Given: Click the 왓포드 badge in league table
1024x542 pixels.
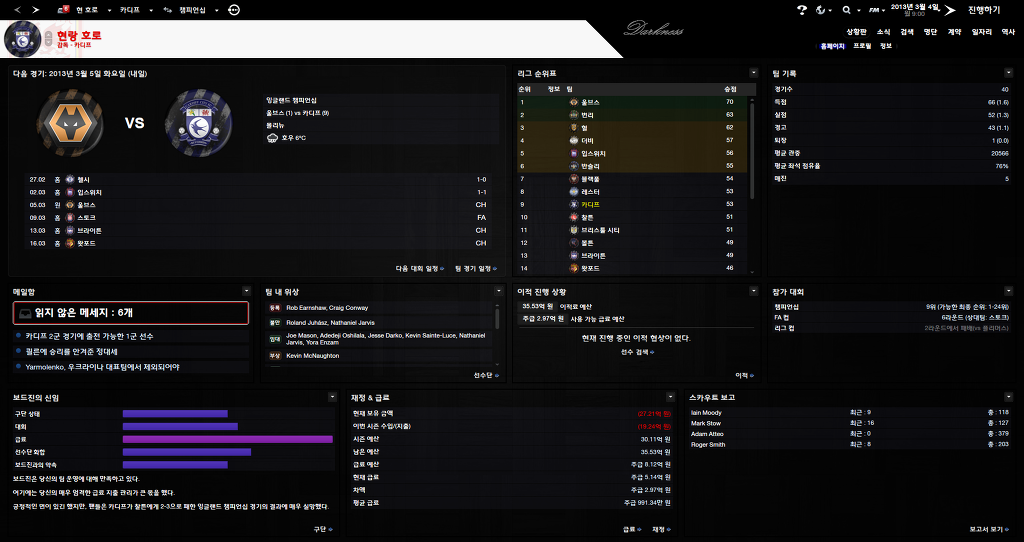Looking at the screenshot, I should (x=573, y=268).
